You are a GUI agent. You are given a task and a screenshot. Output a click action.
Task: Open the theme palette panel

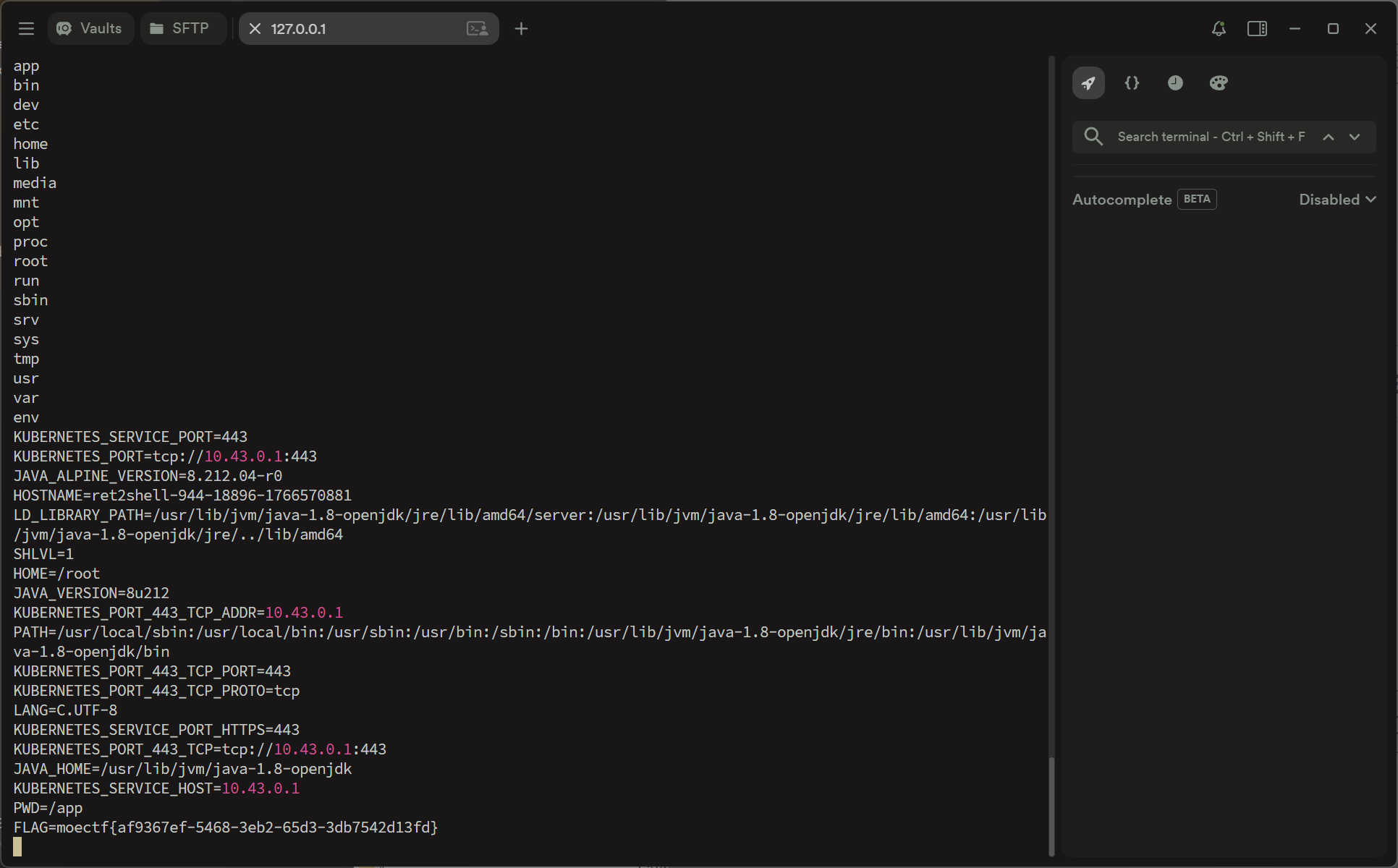coord(1219,83)
